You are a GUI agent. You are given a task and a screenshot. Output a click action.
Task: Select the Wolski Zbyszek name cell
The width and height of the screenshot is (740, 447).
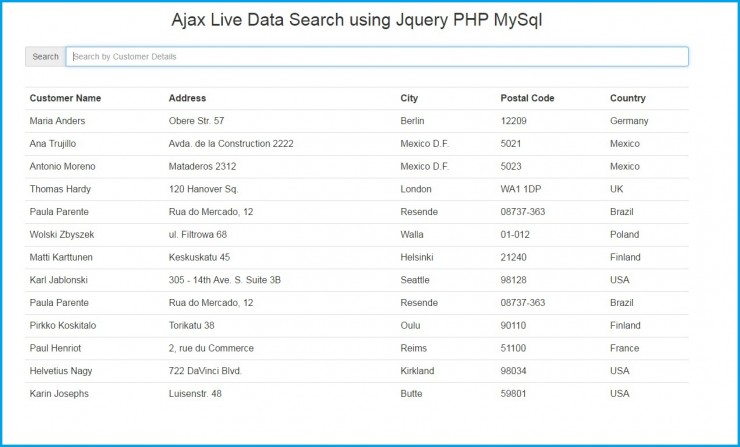pos(62,235)
